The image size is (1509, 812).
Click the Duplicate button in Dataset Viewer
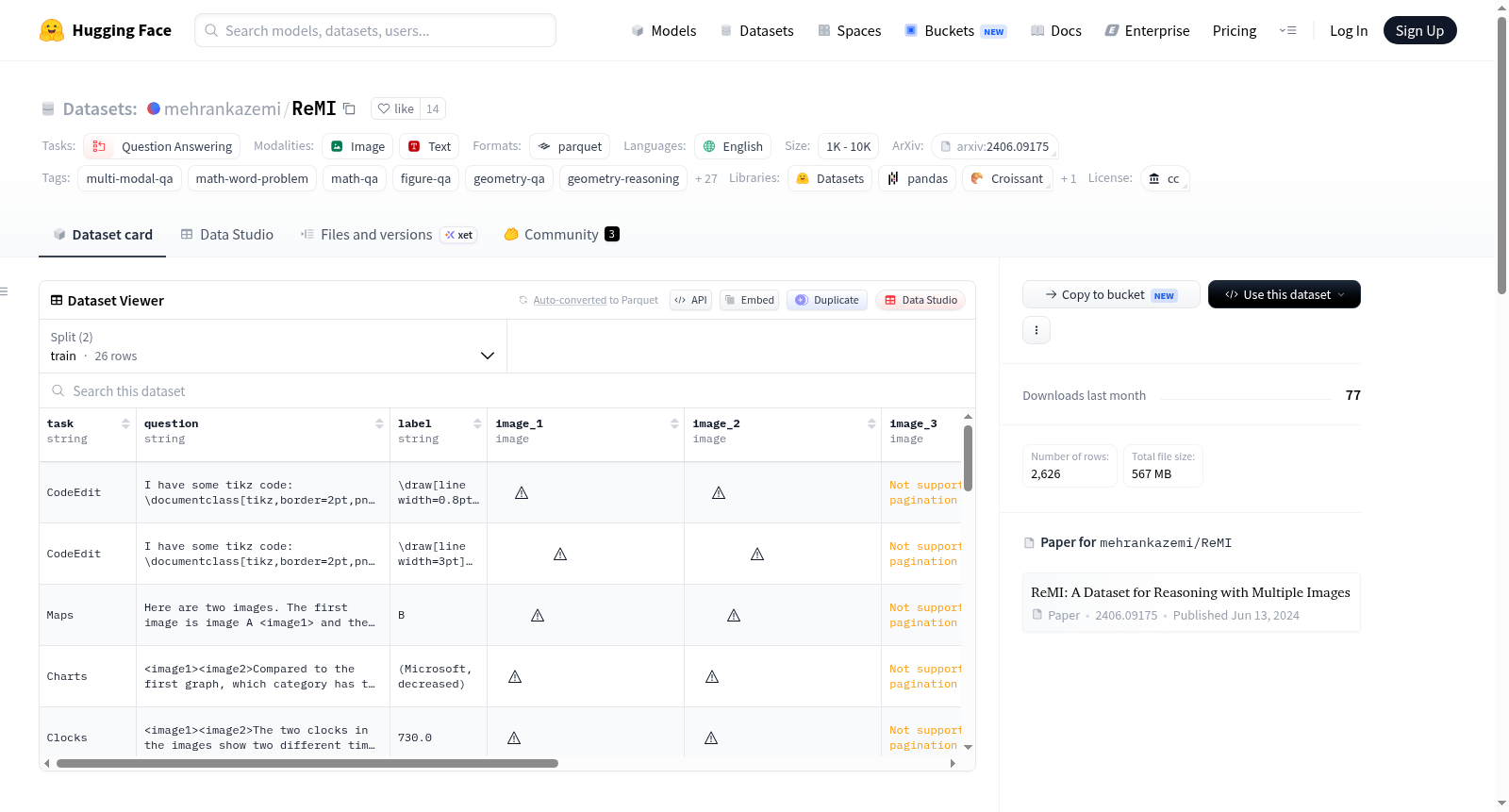tap(827, 300)
